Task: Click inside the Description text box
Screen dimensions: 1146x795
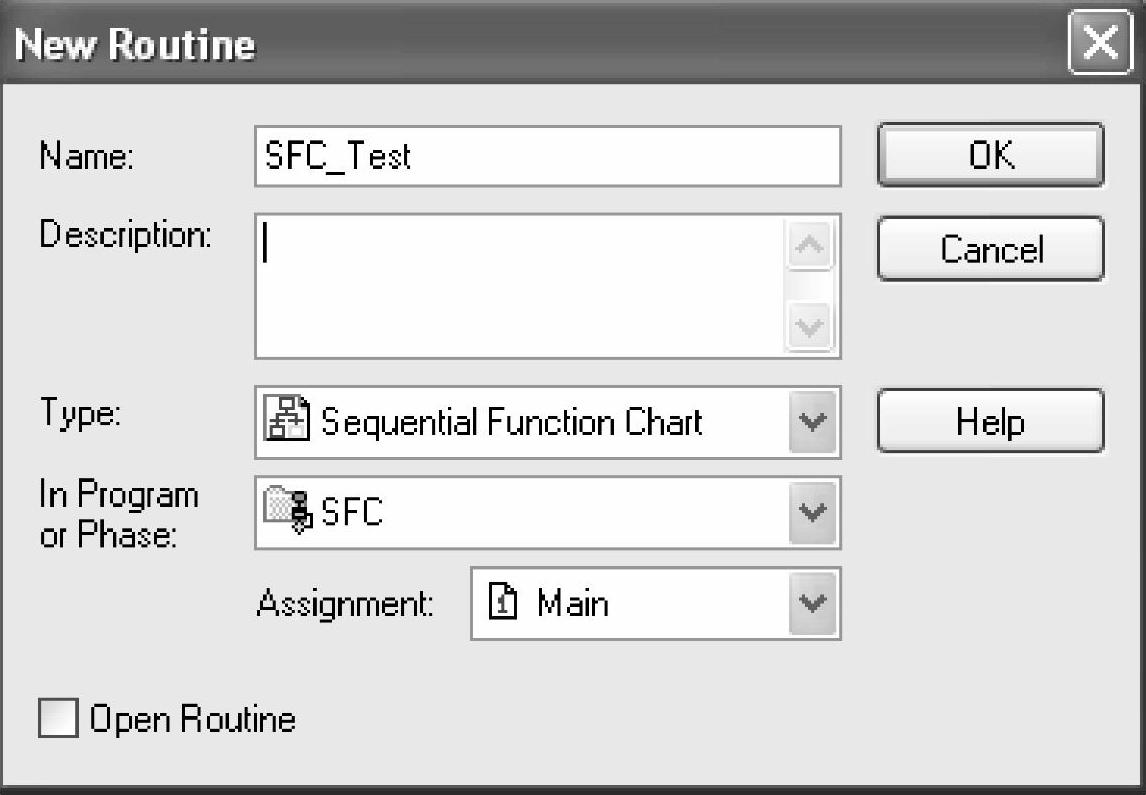Action: click(520, 286)
